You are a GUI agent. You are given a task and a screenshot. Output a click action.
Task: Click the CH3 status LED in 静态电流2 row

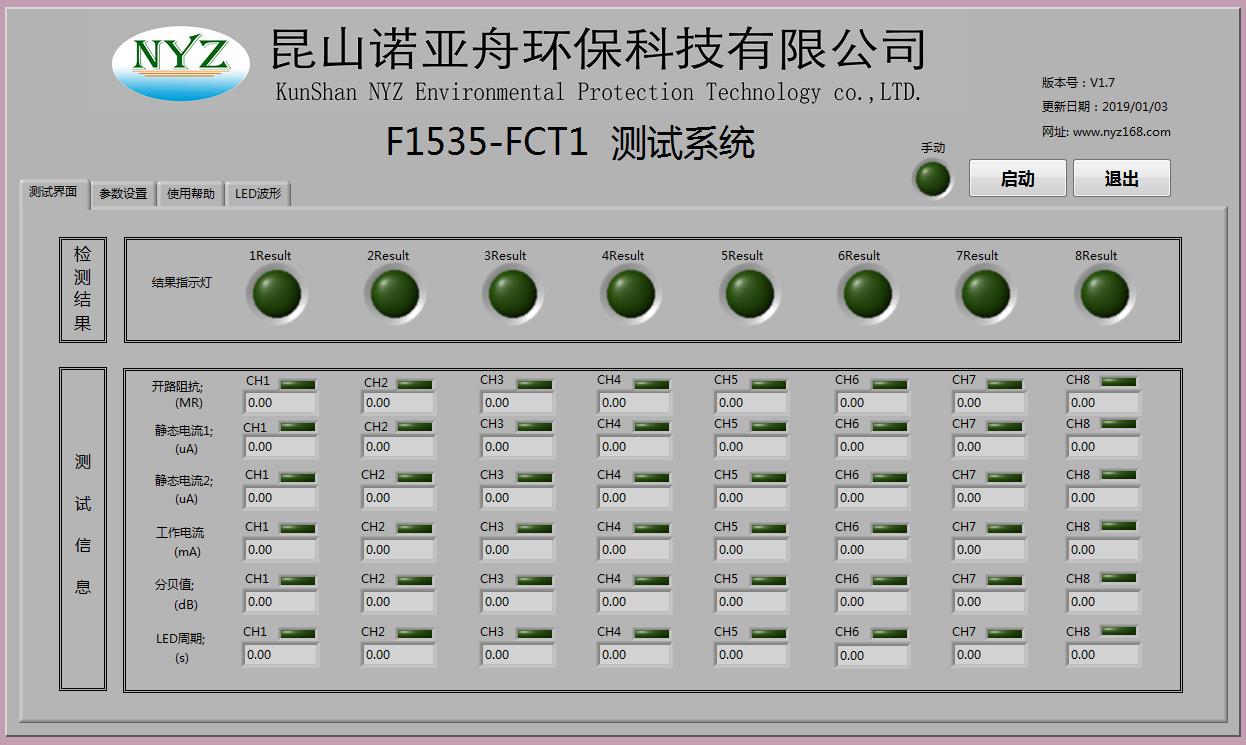pyautogui.click(x=534, y=478)
